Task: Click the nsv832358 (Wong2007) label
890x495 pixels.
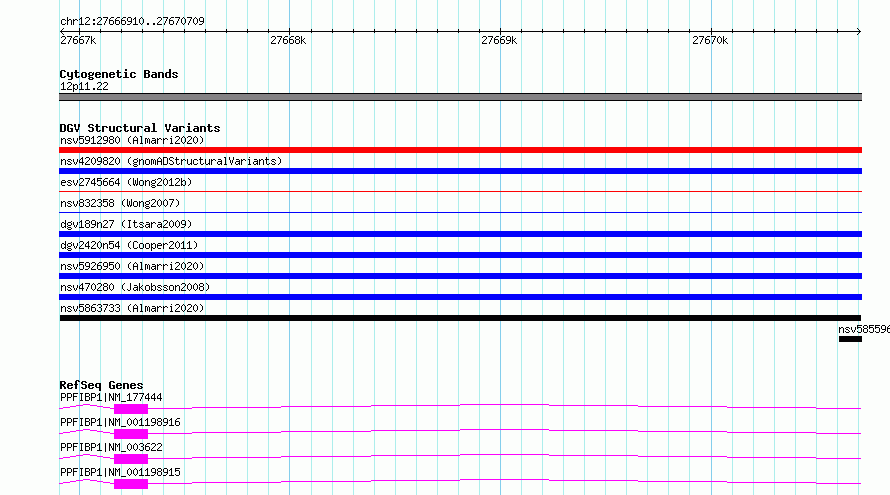Action: coord(120,203)
